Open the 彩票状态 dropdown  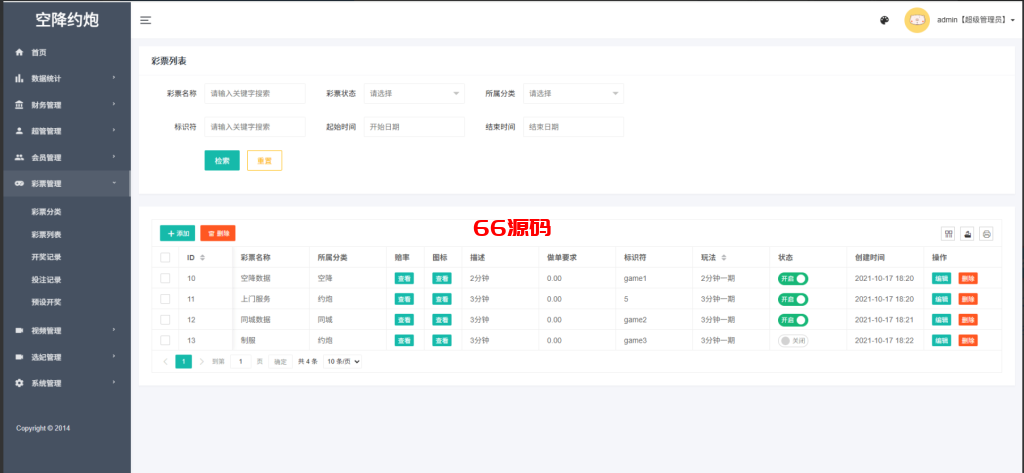coord(414,93)
